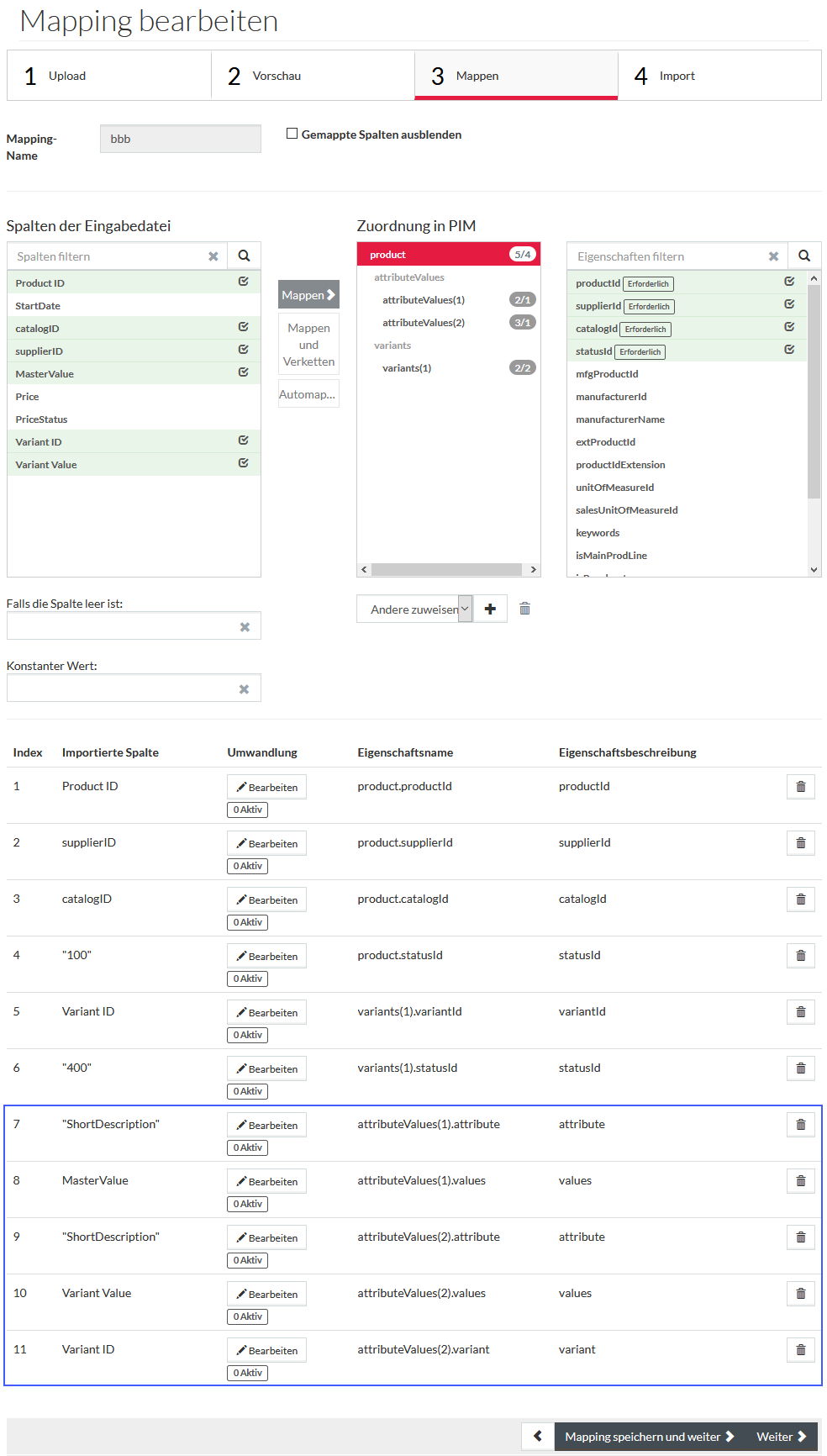Go back using the left chevron button
827x1456 pixels.
click(x=538, y=1437)
